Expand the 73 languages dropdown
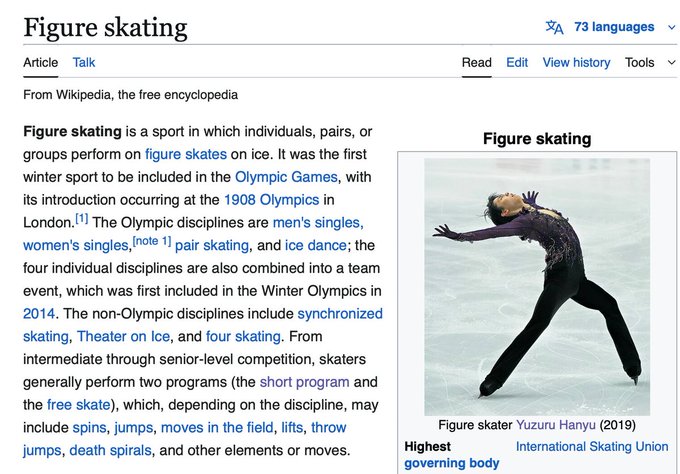The image size is (680, 474). [613, 27]
